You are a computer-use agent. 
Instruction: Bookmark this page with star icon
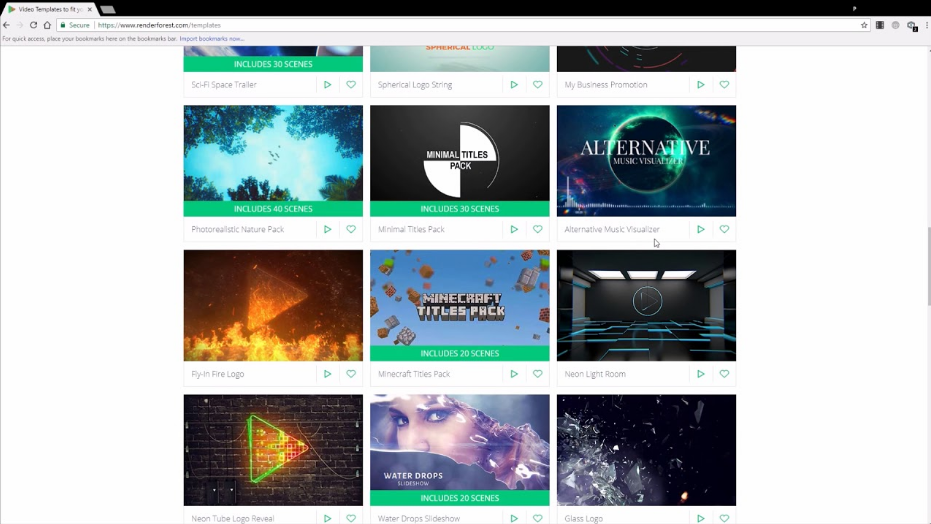point(864,25)
